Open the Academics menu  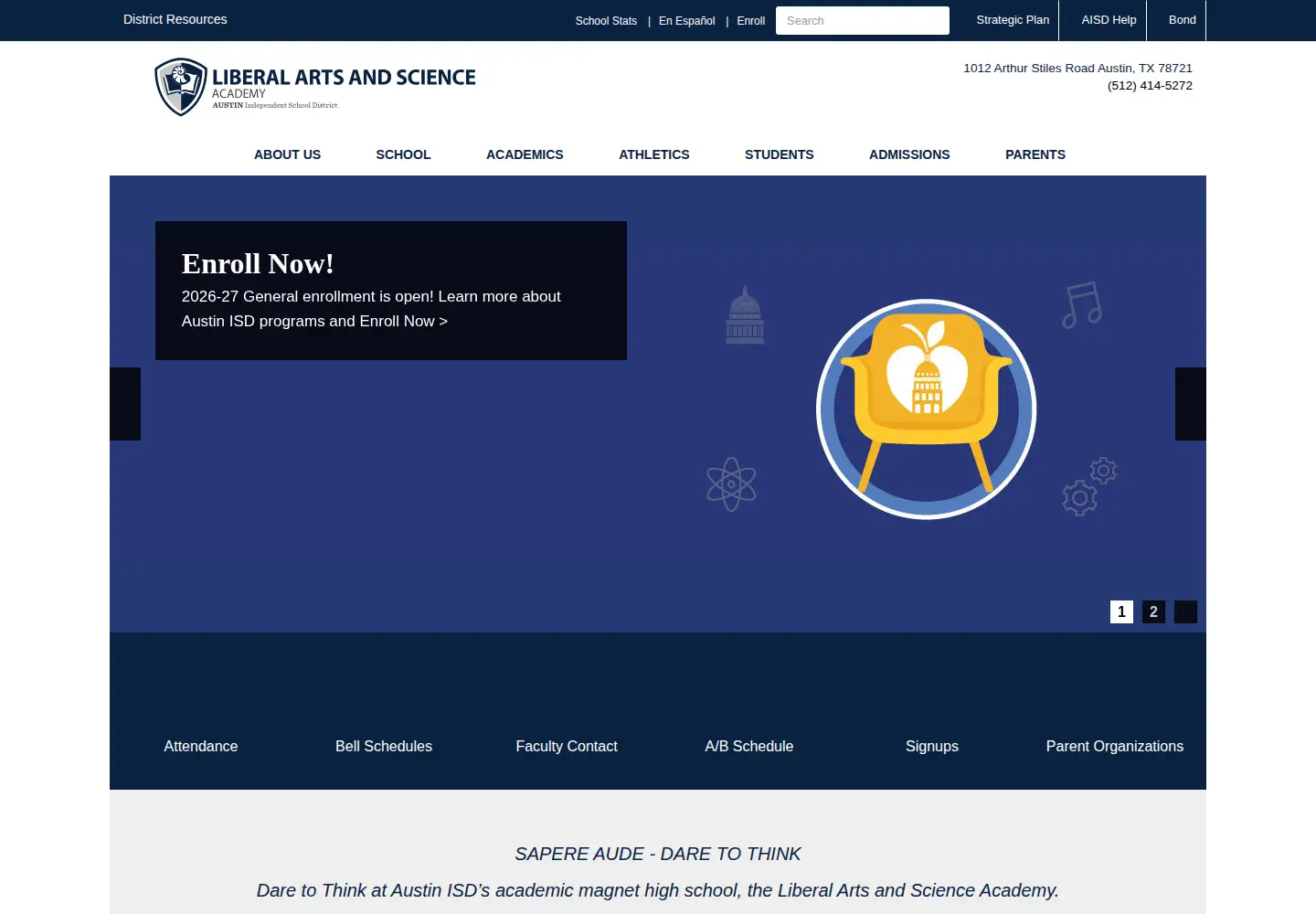click(525, 154)
